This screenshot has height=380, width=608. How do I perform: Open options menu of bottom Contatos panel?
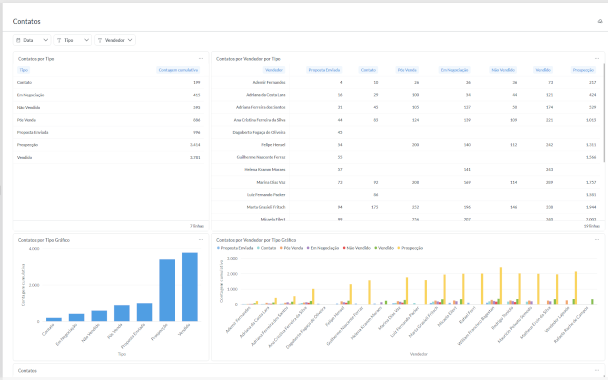(597, 370)
